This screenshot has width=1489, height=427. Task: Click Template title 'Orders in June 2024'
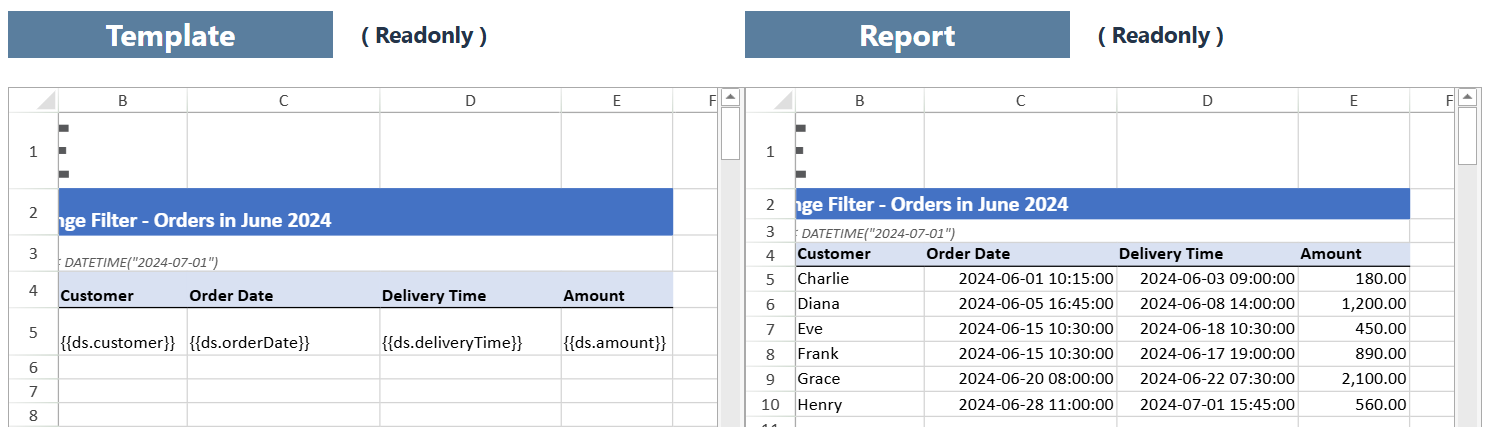pyautogui.click(x=244, y=220)
